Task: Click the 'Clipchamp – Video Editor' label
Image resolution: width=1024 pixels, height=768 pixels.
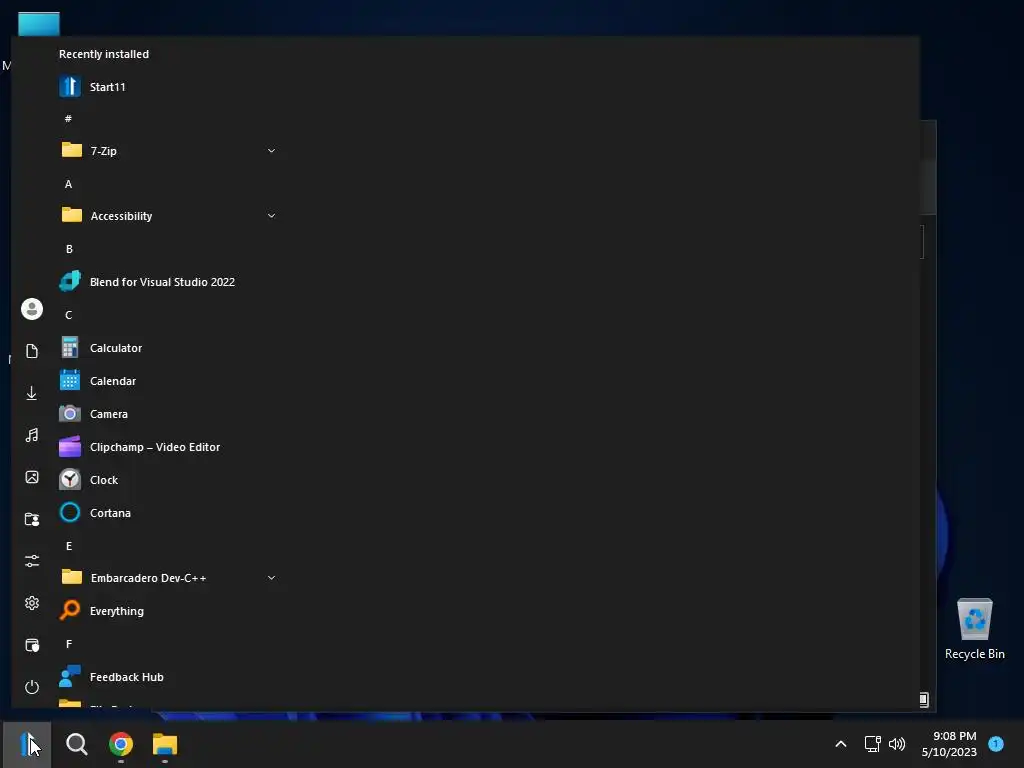Action: pos(155,447)
